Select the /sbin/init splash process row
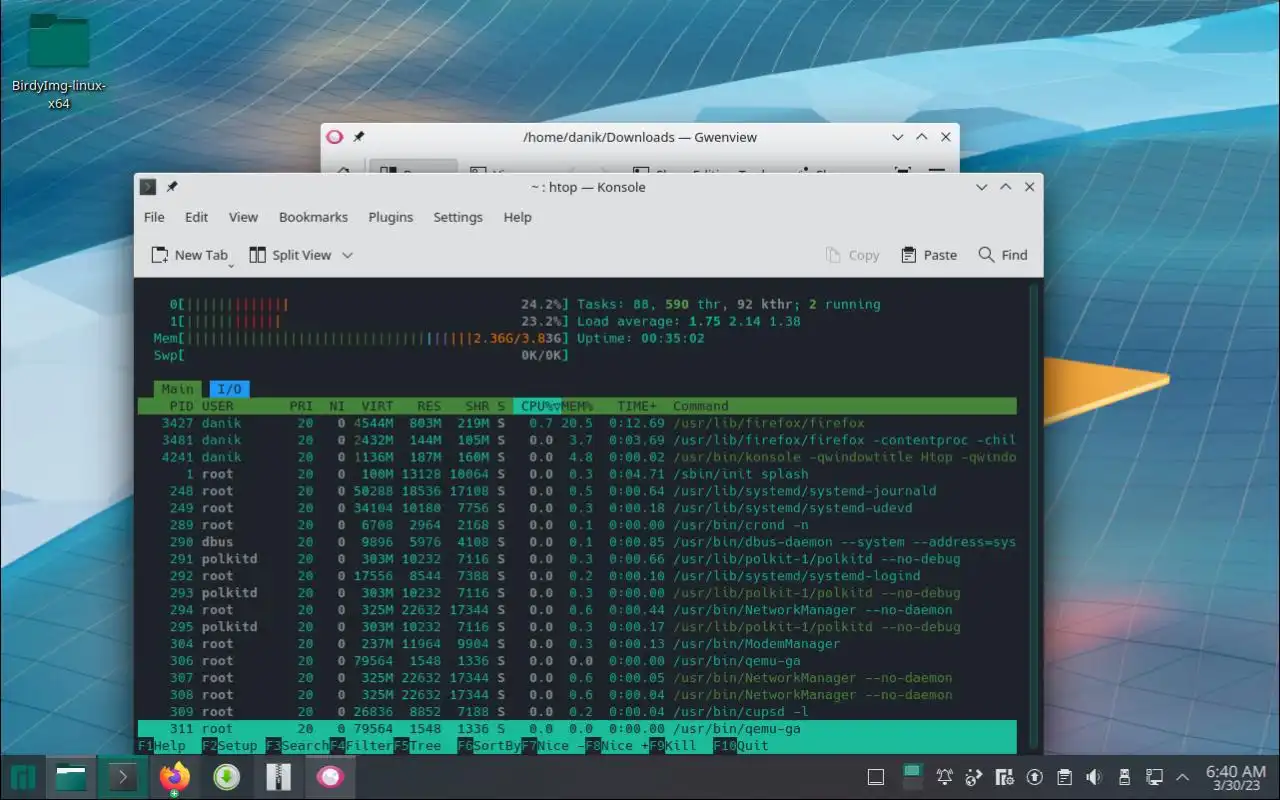Image resolution: width=1280 pixels, height=800 pixels. pos(577,474)
